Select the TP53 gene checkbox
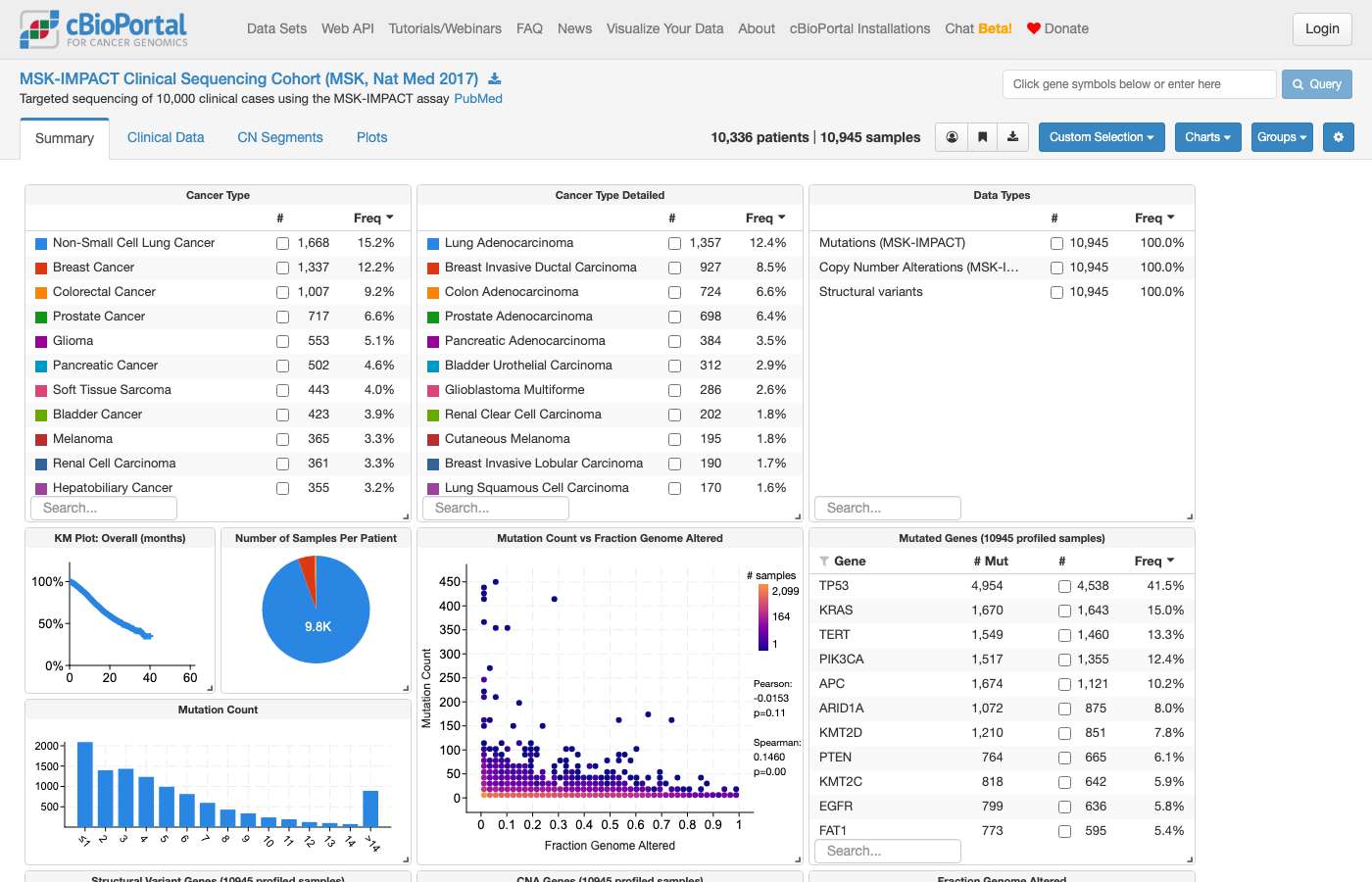This screenshot has height=882, width=1372. pos(1064,586)
